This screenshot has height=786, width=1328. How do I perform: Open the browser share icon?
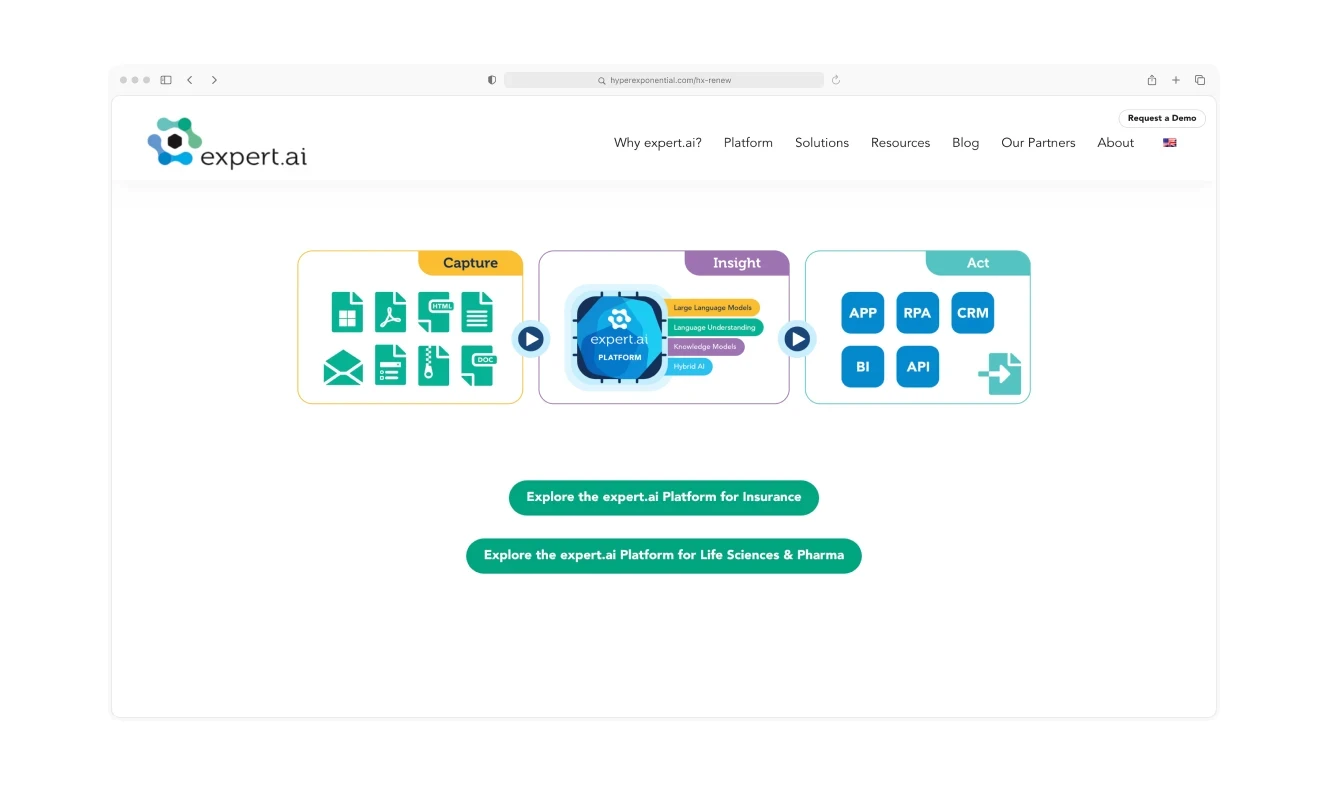click(x=1152, y=80)
